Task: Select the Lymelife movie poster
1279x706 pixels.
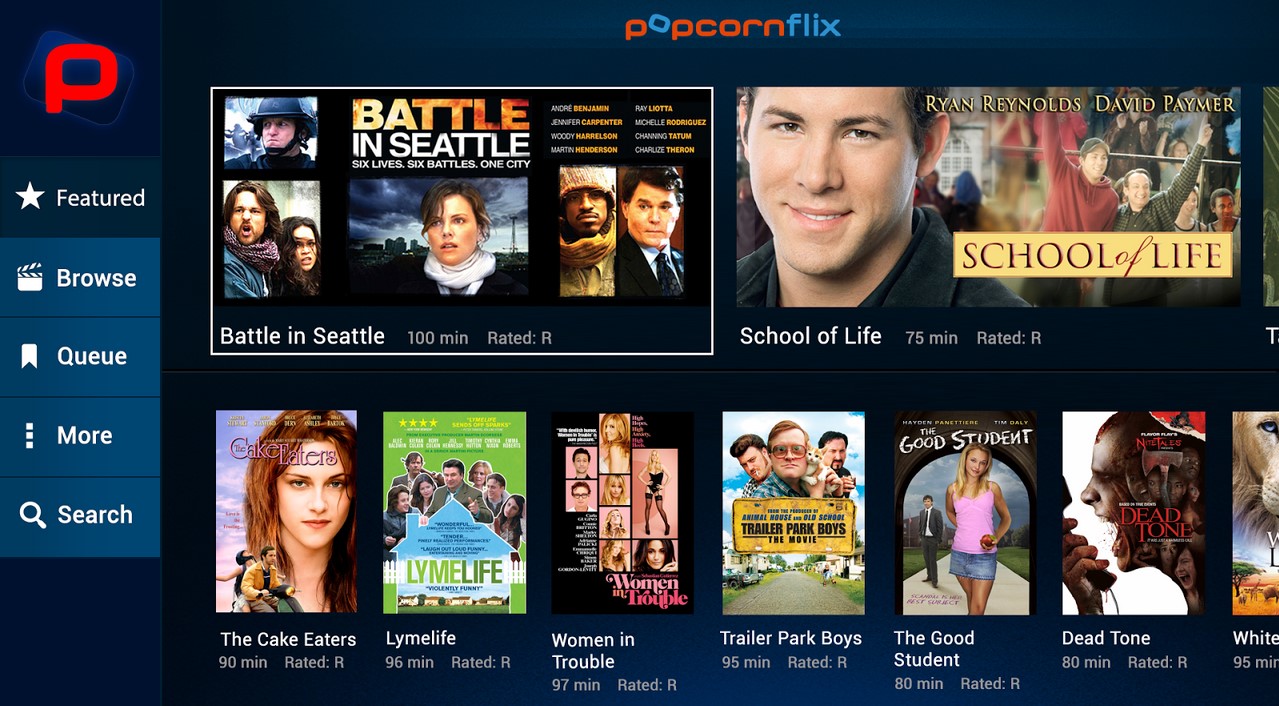Action: pos(454,512)
